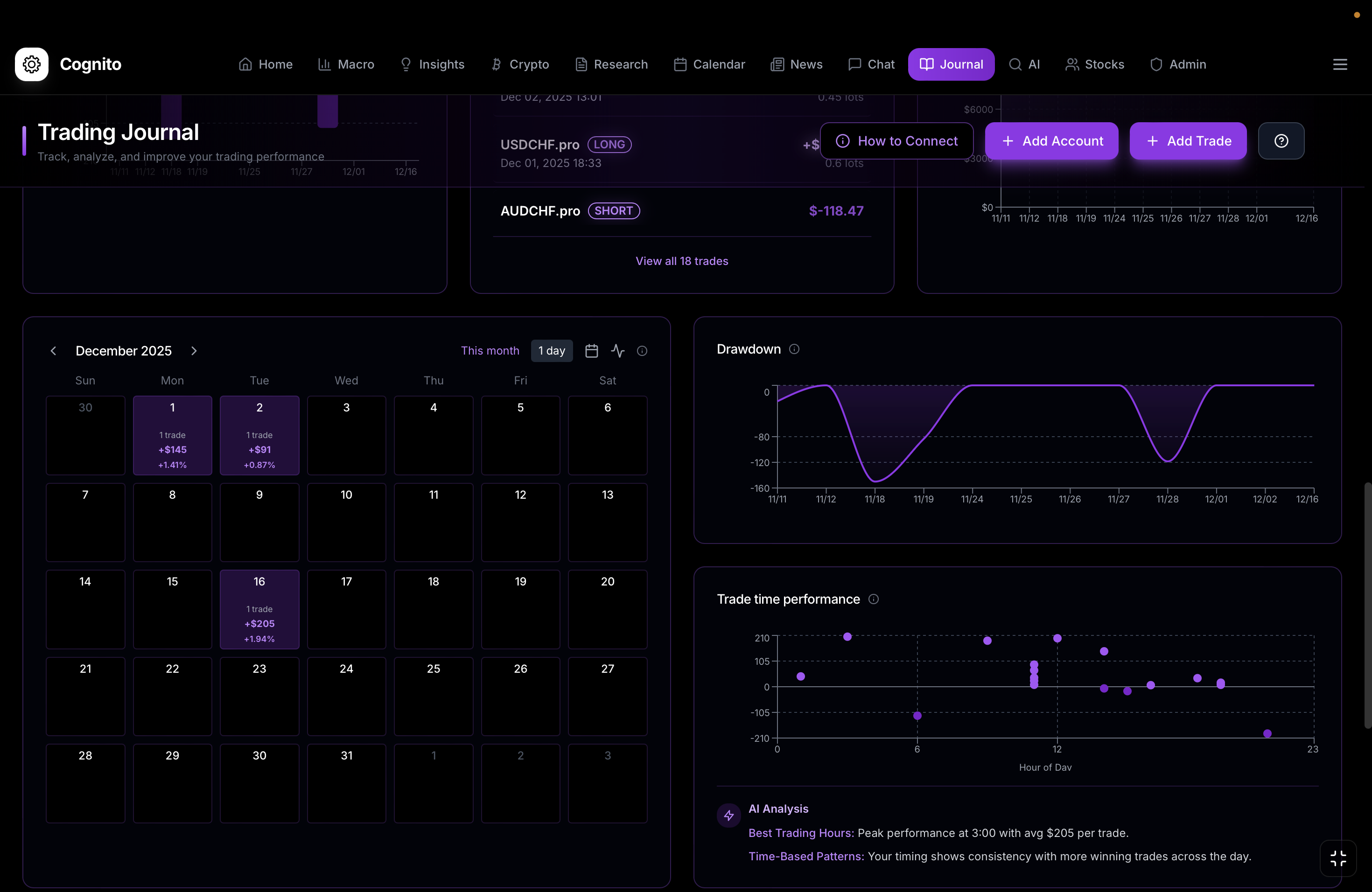The width and height of the screenshot is (1372, 892).
Task: Toggle the This month filter
Action: [x=490, y=350]
